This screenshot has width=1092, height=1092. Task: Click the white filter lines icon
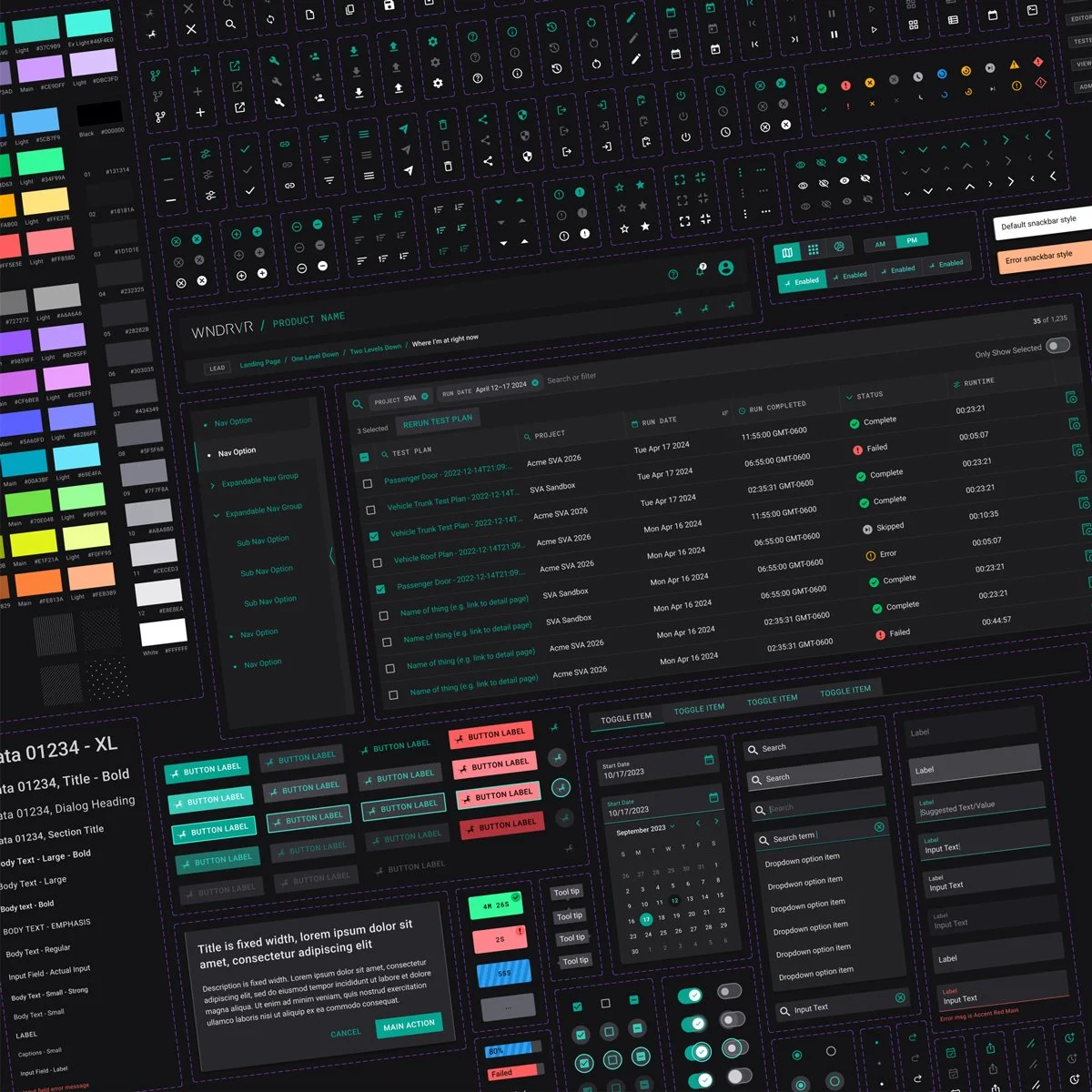coord(329,180)
